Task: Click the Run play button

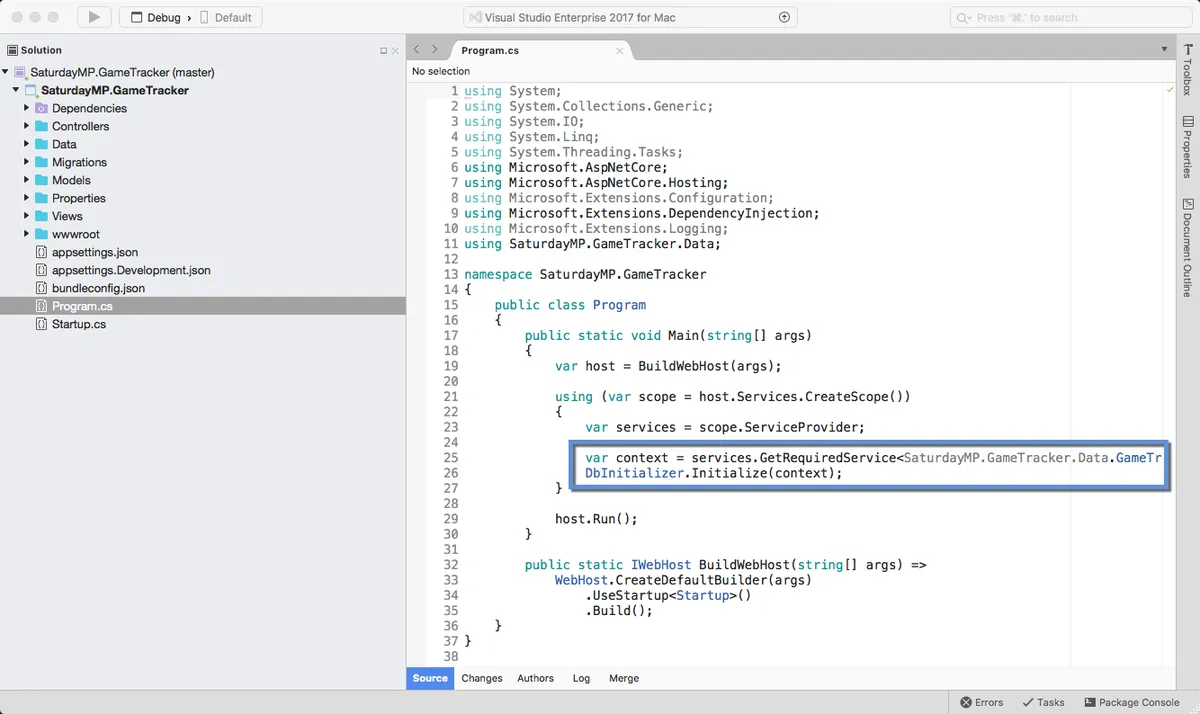Action: 93,17
